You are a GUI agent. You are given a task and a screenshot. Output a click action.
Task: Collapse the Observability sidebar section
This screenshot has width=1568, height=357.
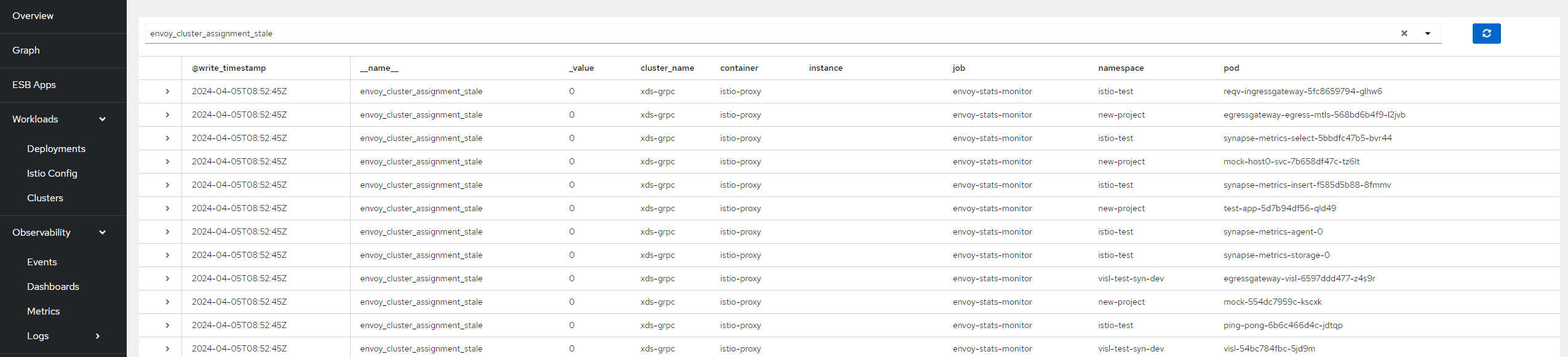tap(102, 233)
